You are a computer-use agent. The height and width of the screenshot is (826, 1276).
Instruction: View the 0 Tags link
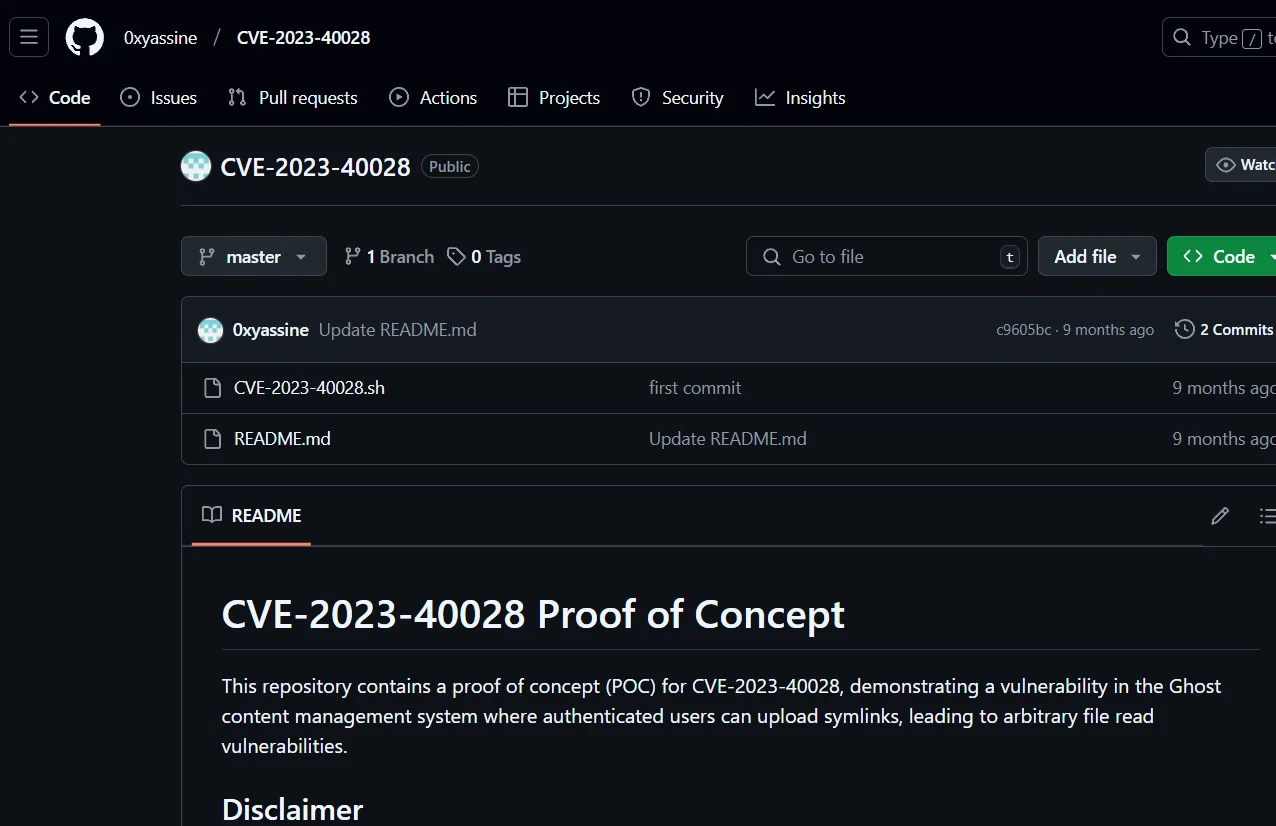[x=484, y=257]
